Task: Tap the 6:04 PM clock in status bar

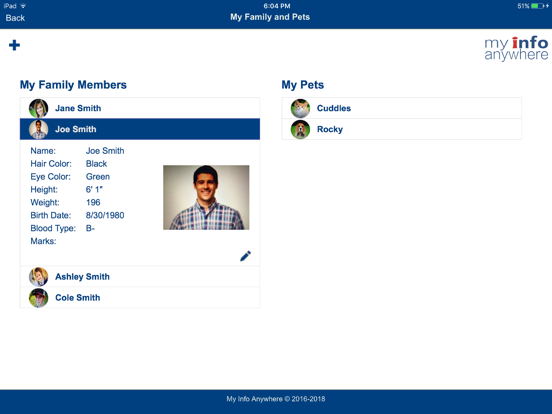Action: [x=277, y=6]
